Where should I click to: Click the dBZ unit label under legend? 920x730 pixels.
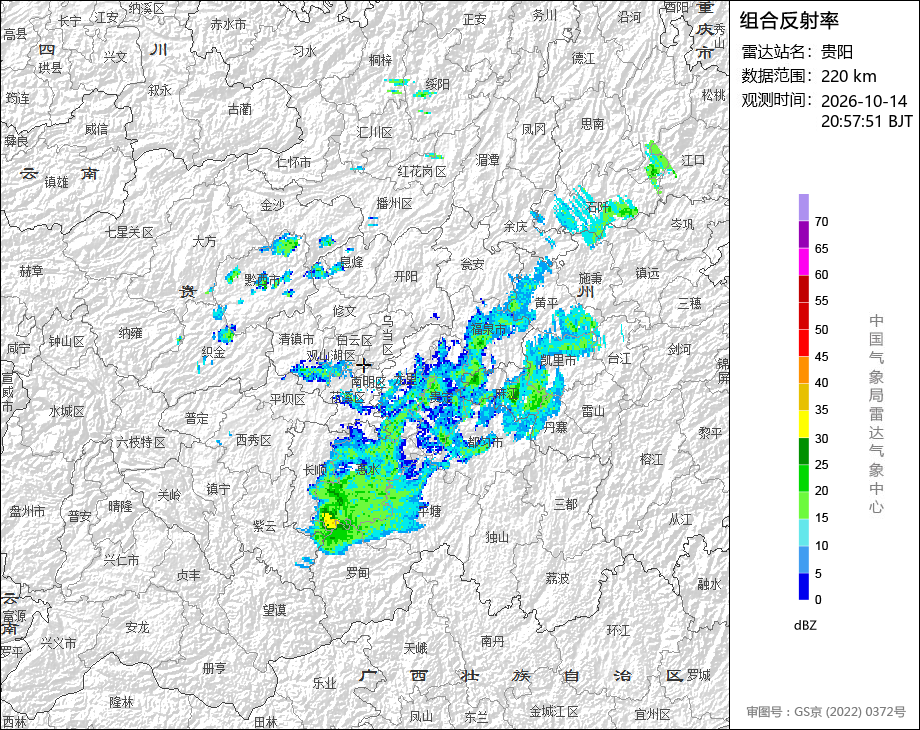tap(805, 626)
